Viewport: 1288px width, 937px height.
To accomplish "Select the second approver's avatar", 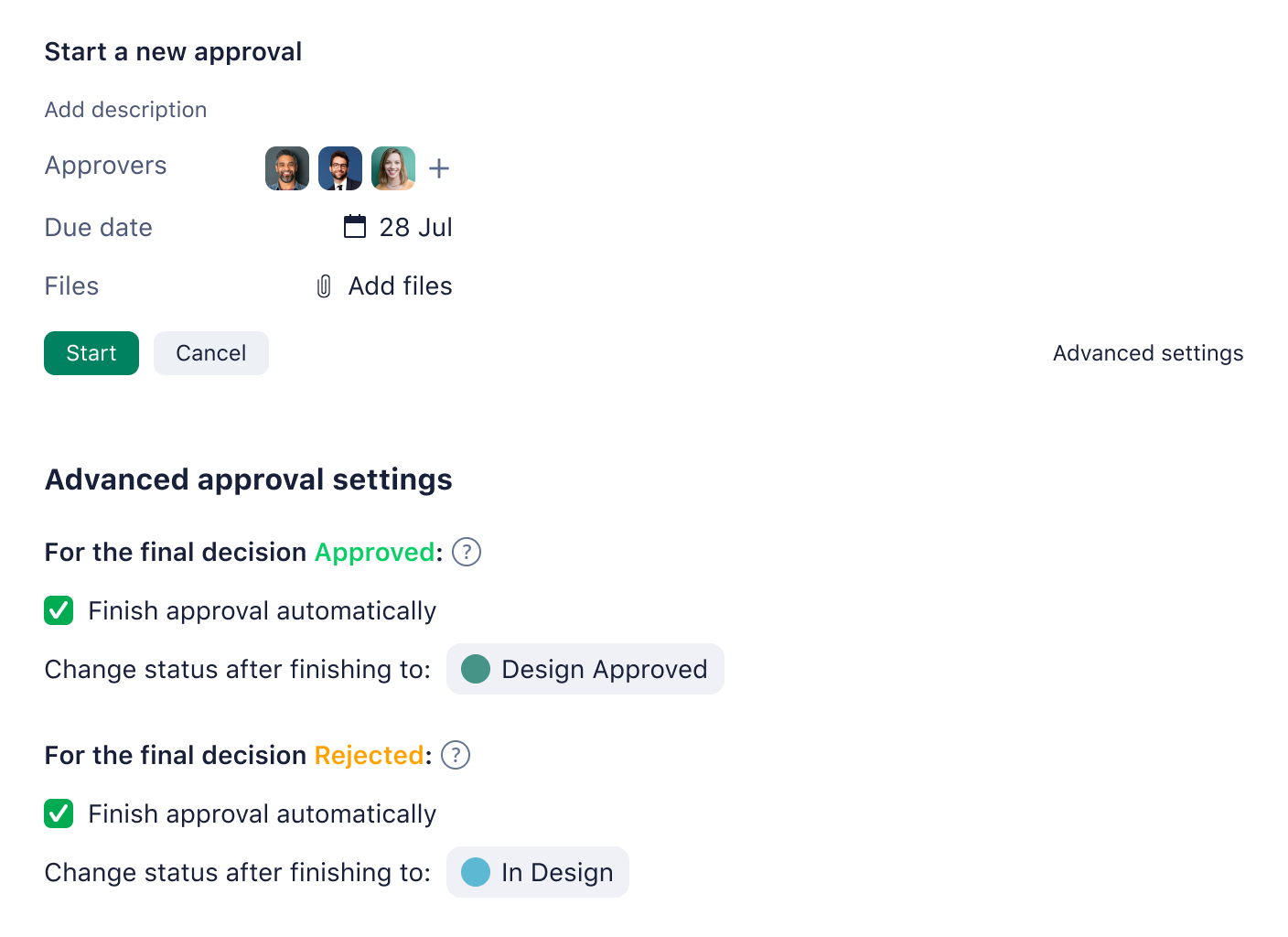I will pos(339,168).
